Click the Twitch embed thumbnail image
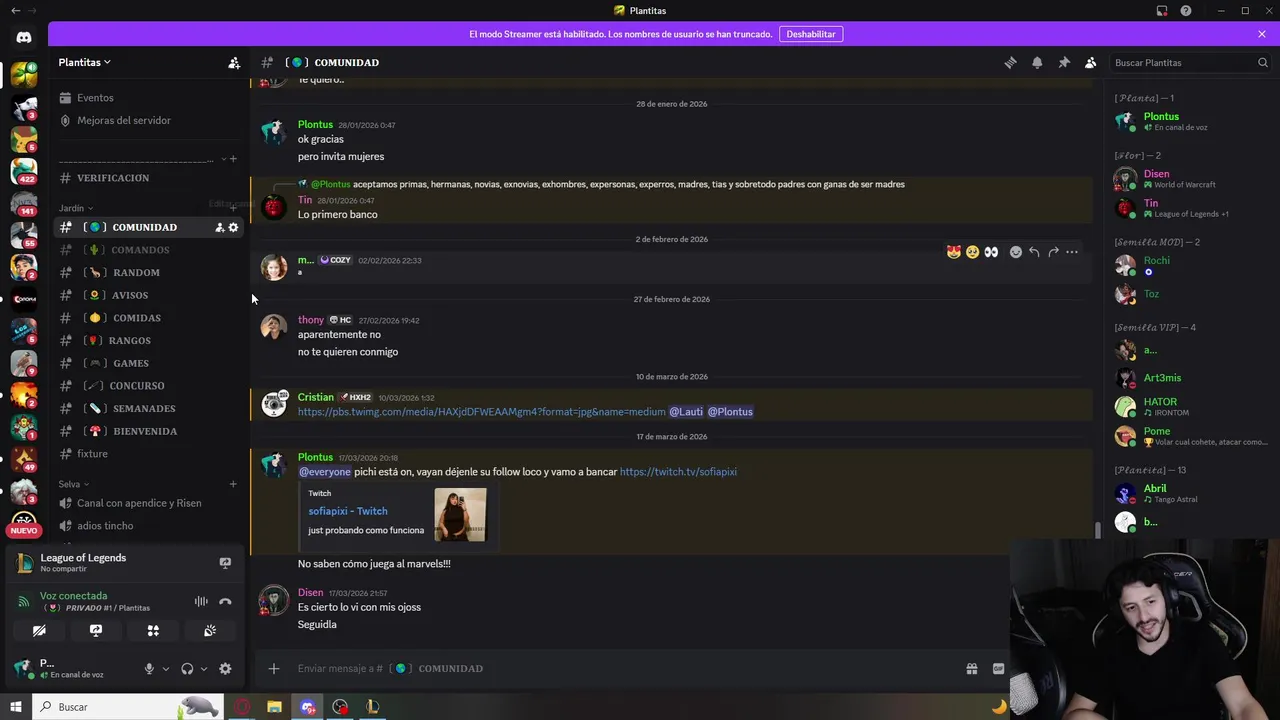This screenshot has width=1280, height=720. [x=460, y=515]
